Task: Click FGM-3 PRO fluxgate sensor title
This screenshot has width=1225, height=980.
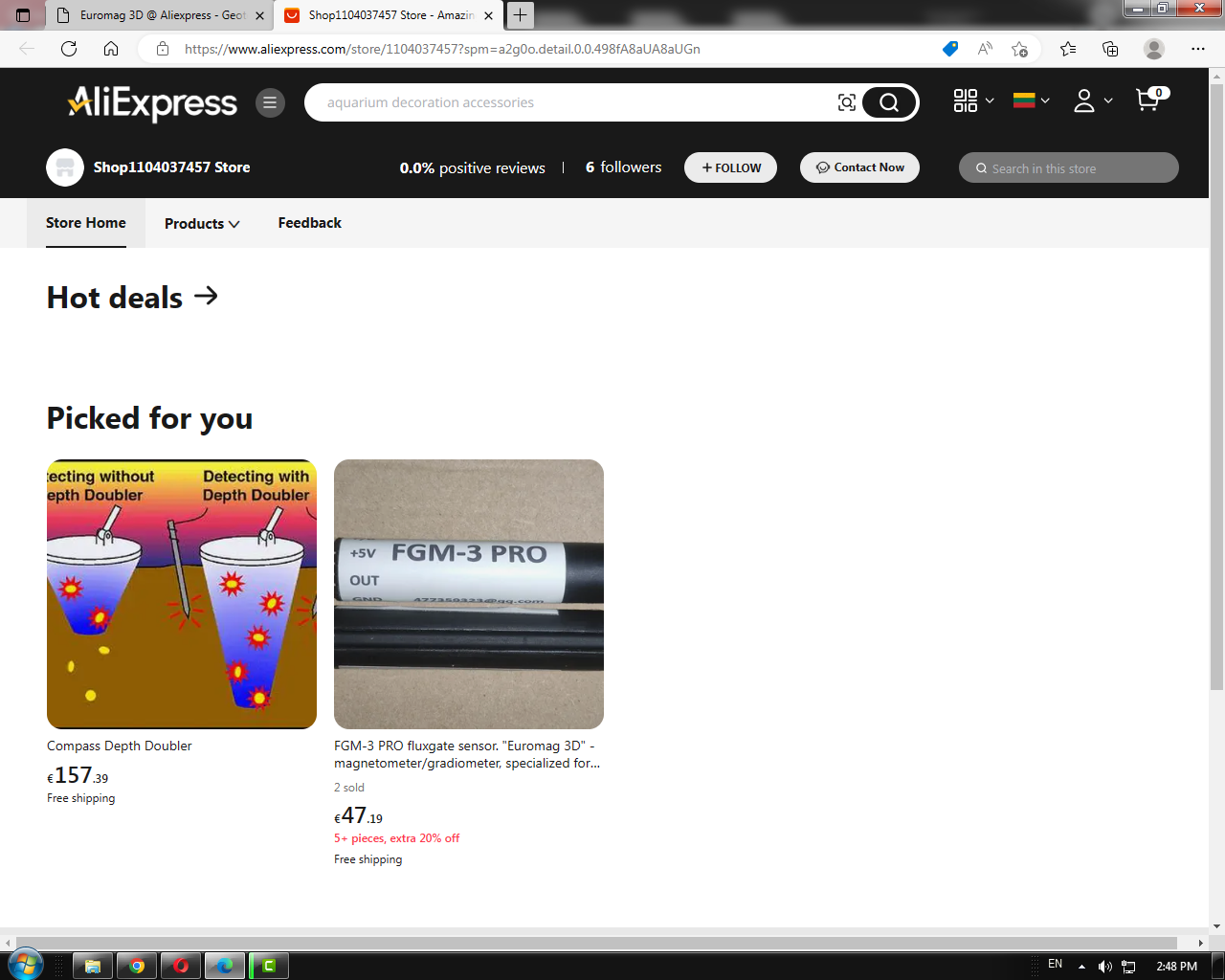Action: coord(467,754)
